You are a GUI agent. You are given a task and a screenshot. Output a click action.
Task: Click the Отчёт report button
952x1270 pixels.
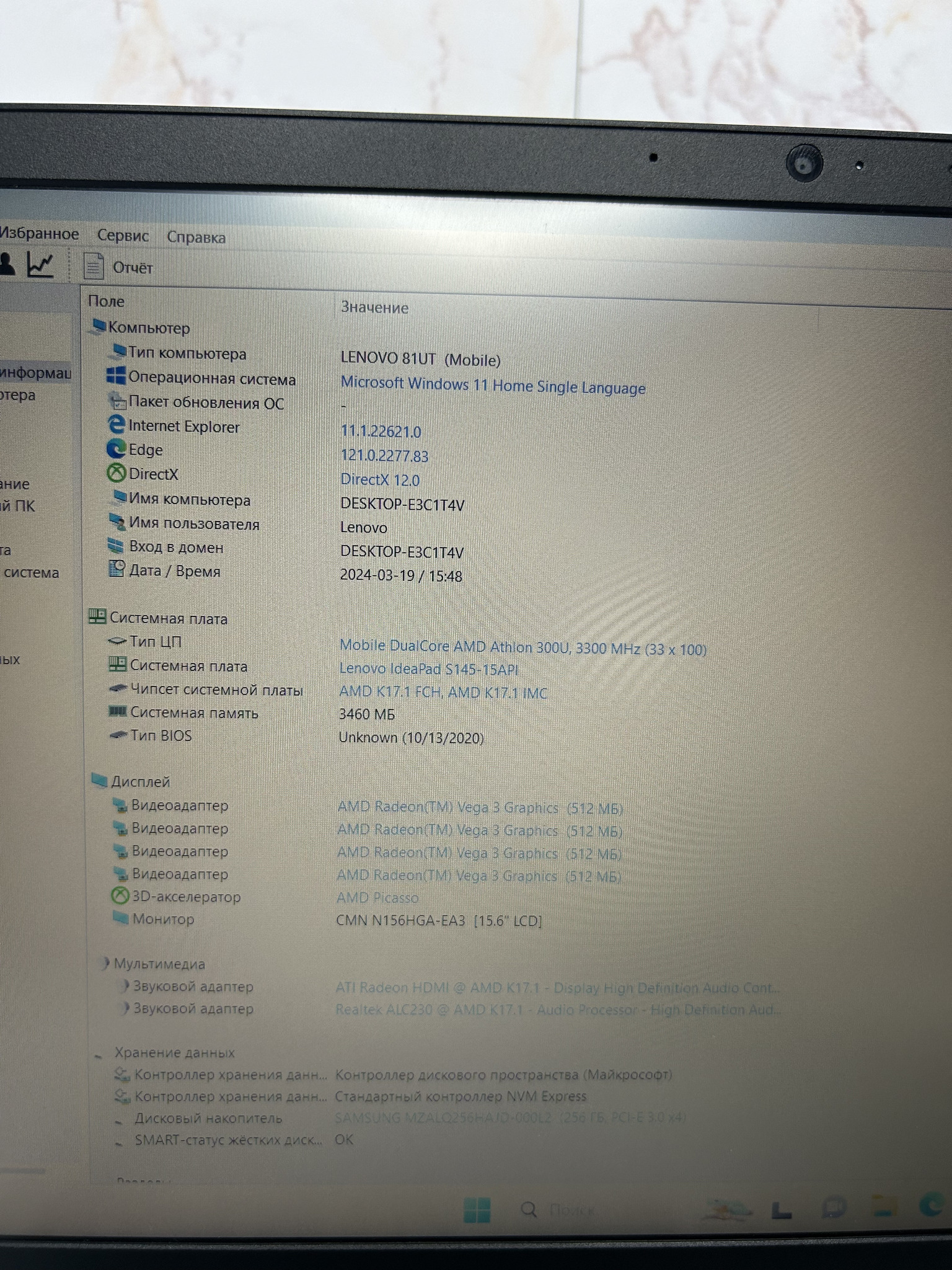pos(119,267)
